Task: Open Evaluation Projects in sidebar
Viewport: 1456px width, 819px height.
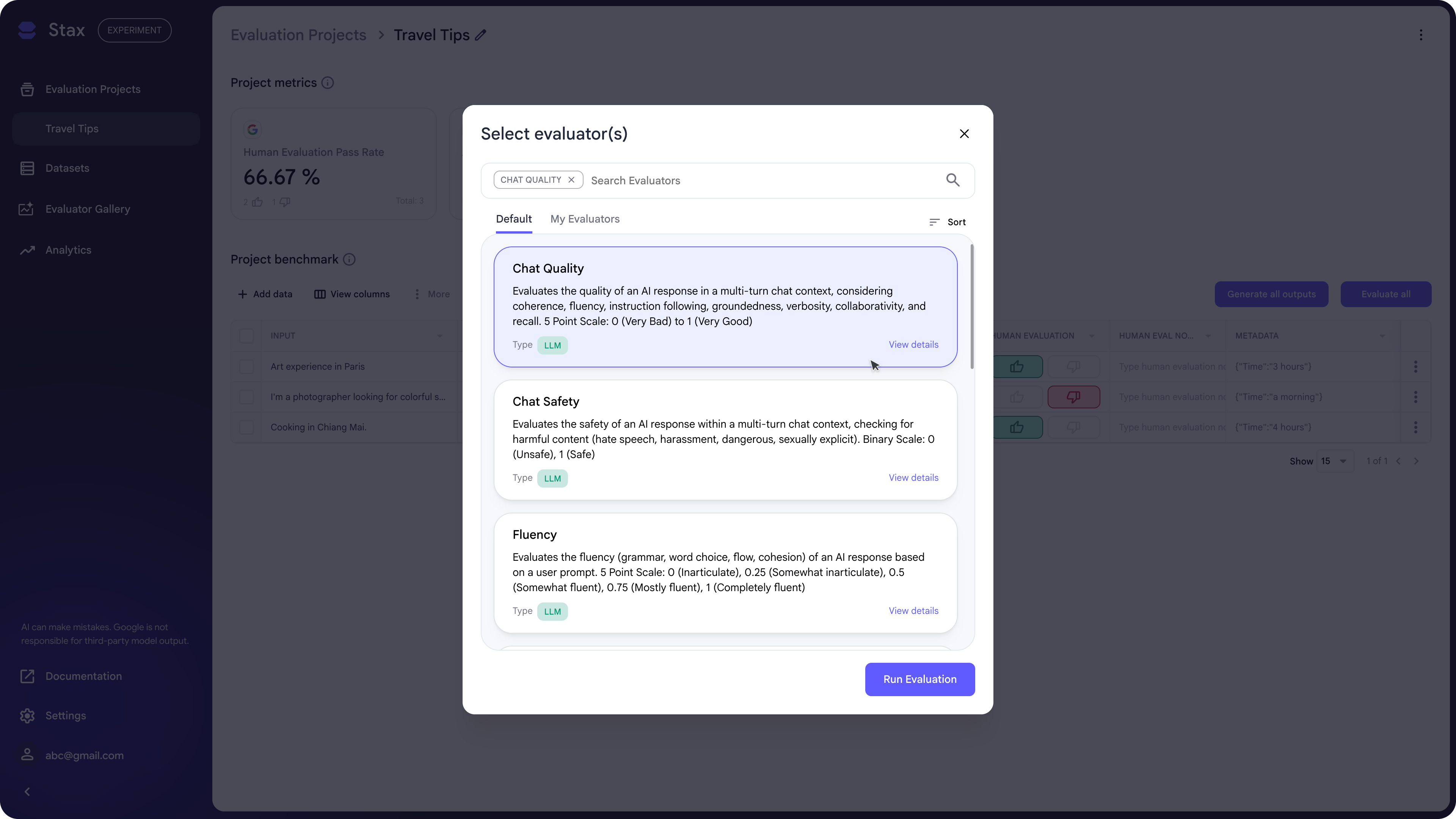Action: click(93, 89)
